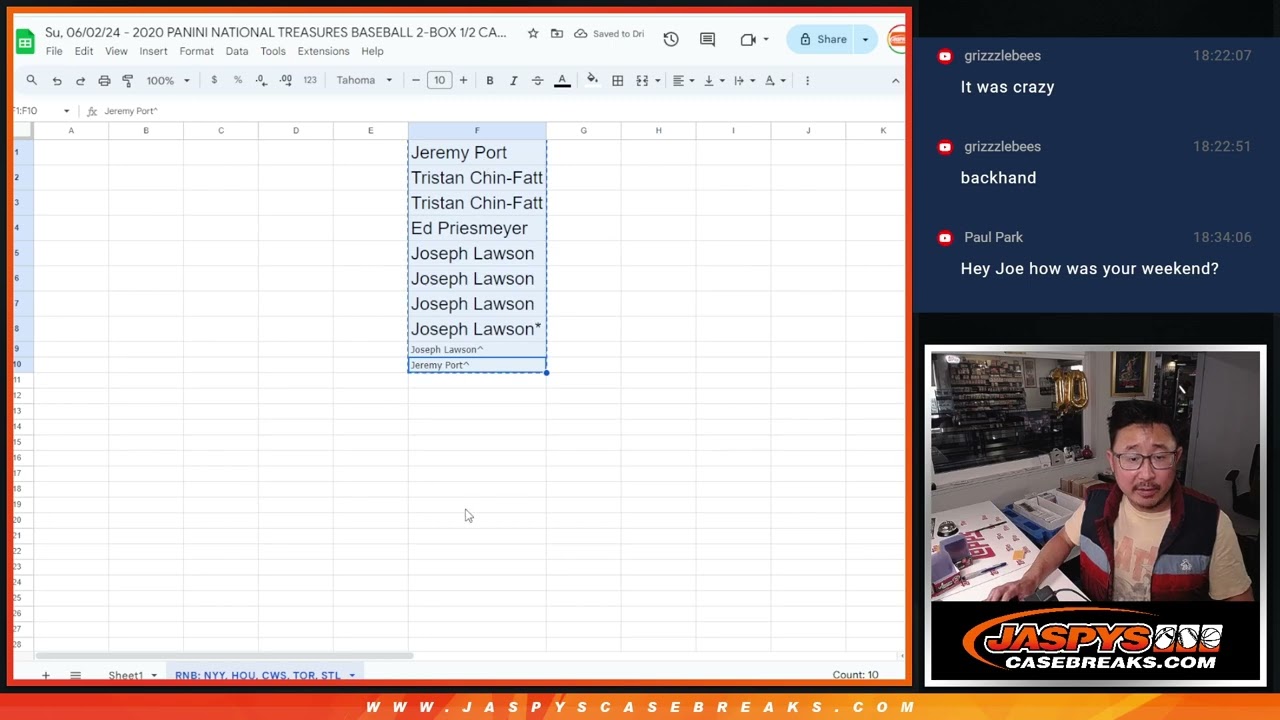Print the spreadsheet
This screenshot has height=720, width=1280.
point(104,80)
